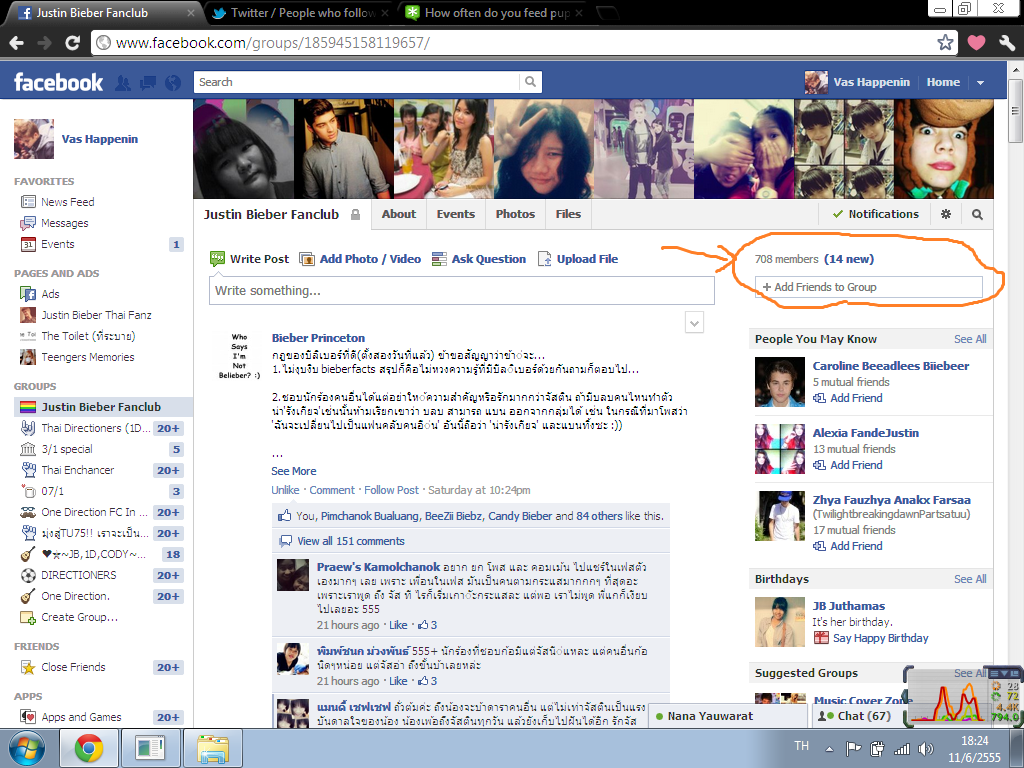
Task: Click Follow Post link
Action: [391, 490]
